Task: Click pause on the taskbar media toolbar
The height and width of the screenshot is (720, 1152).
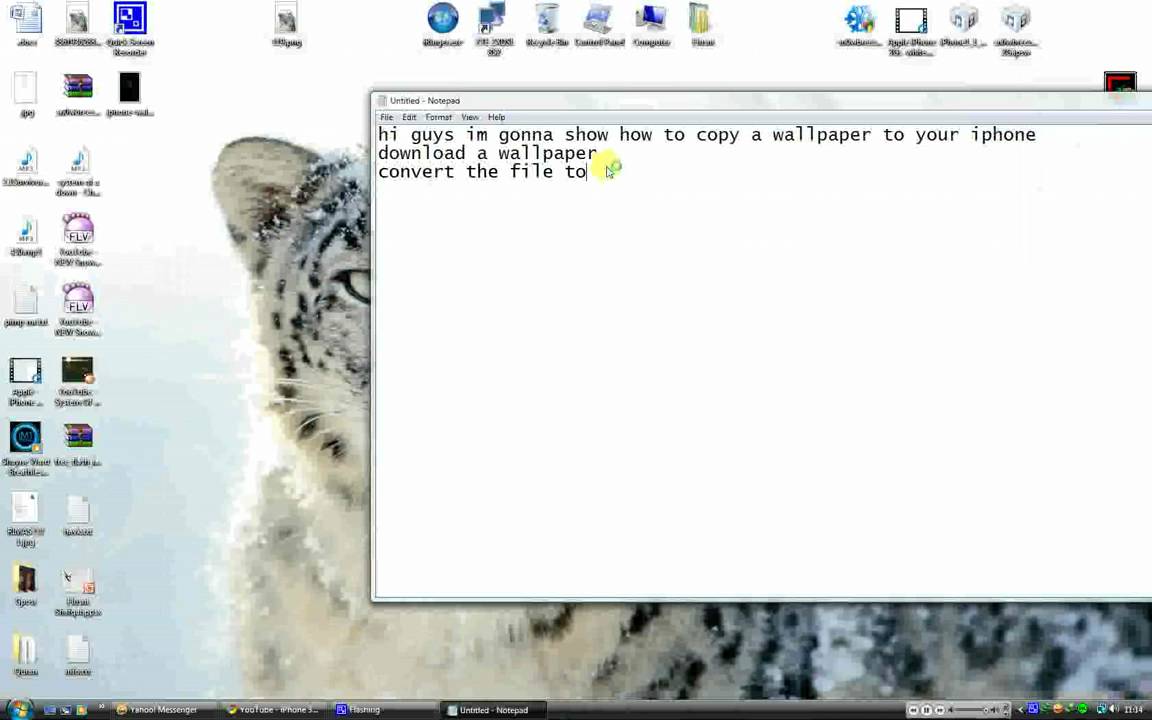Action: click(x=926, y=710)
